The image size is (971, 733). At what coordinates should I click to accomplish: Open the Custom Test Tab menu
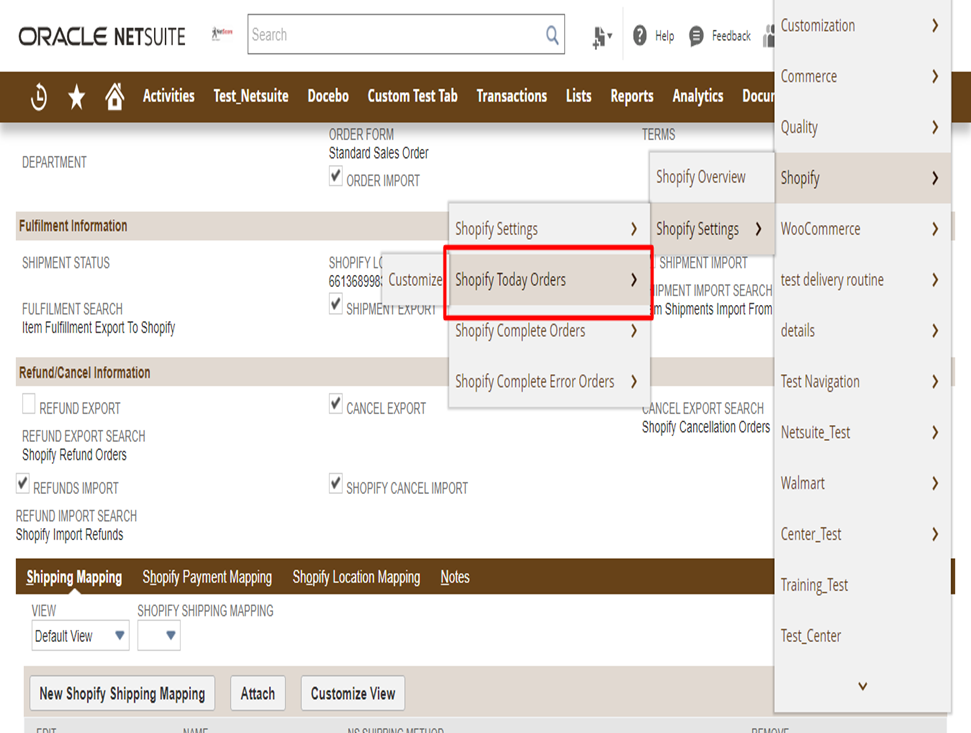(412, 96)
